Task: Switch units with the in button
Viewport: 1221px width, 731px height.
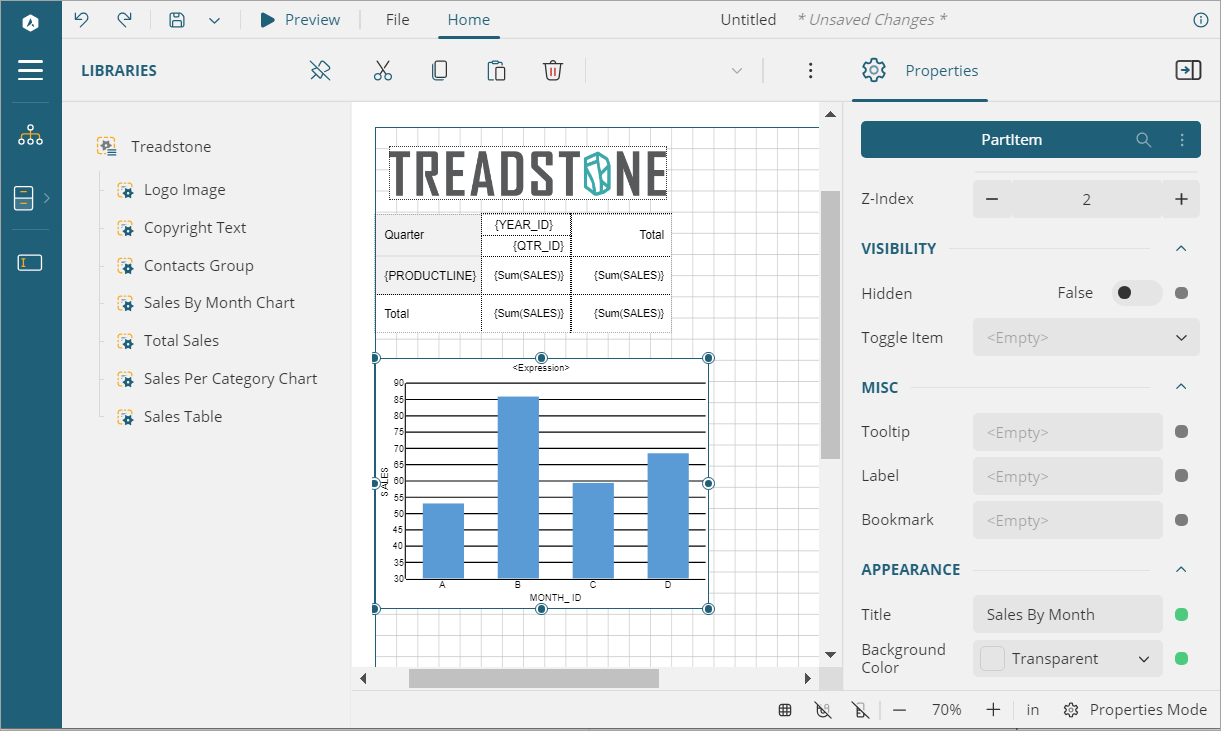Action: 1033,710
